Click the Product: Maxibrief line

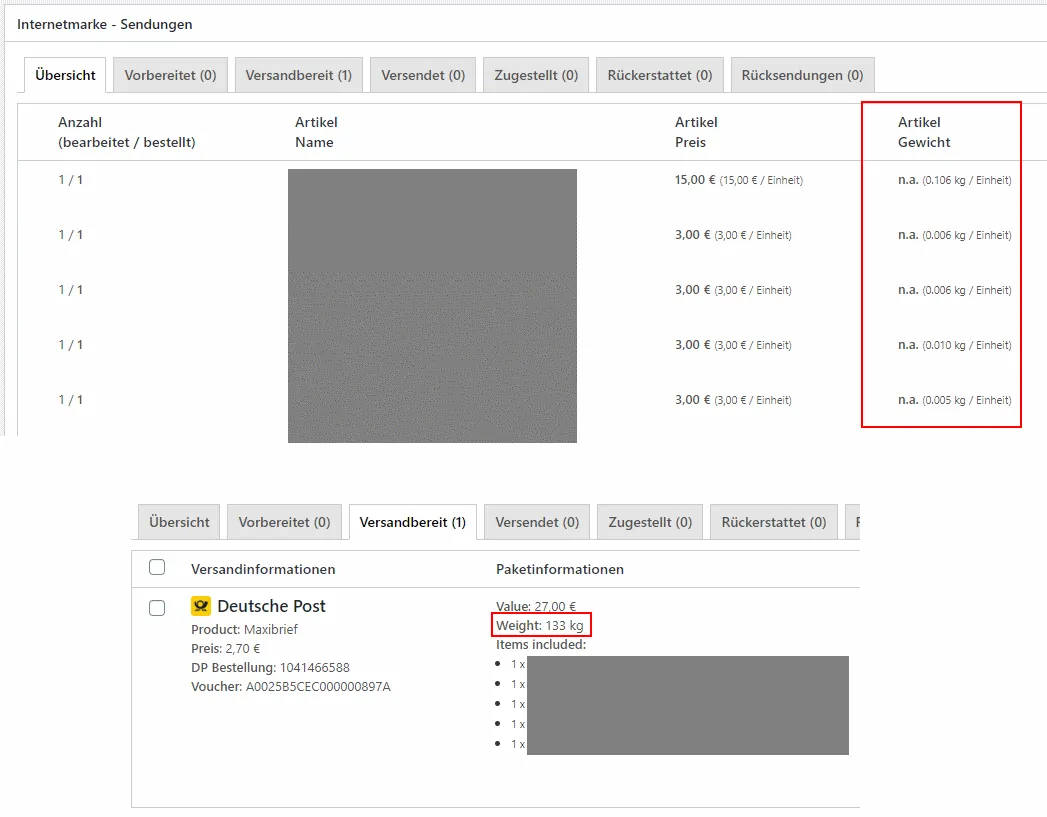click(244, 629)
